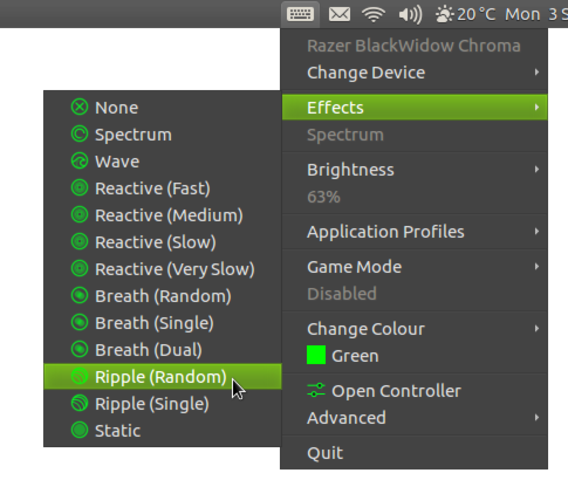Click the Wi-Fi network icon
The height and width of the screenshot is (480, 568).
pos(373,14)
